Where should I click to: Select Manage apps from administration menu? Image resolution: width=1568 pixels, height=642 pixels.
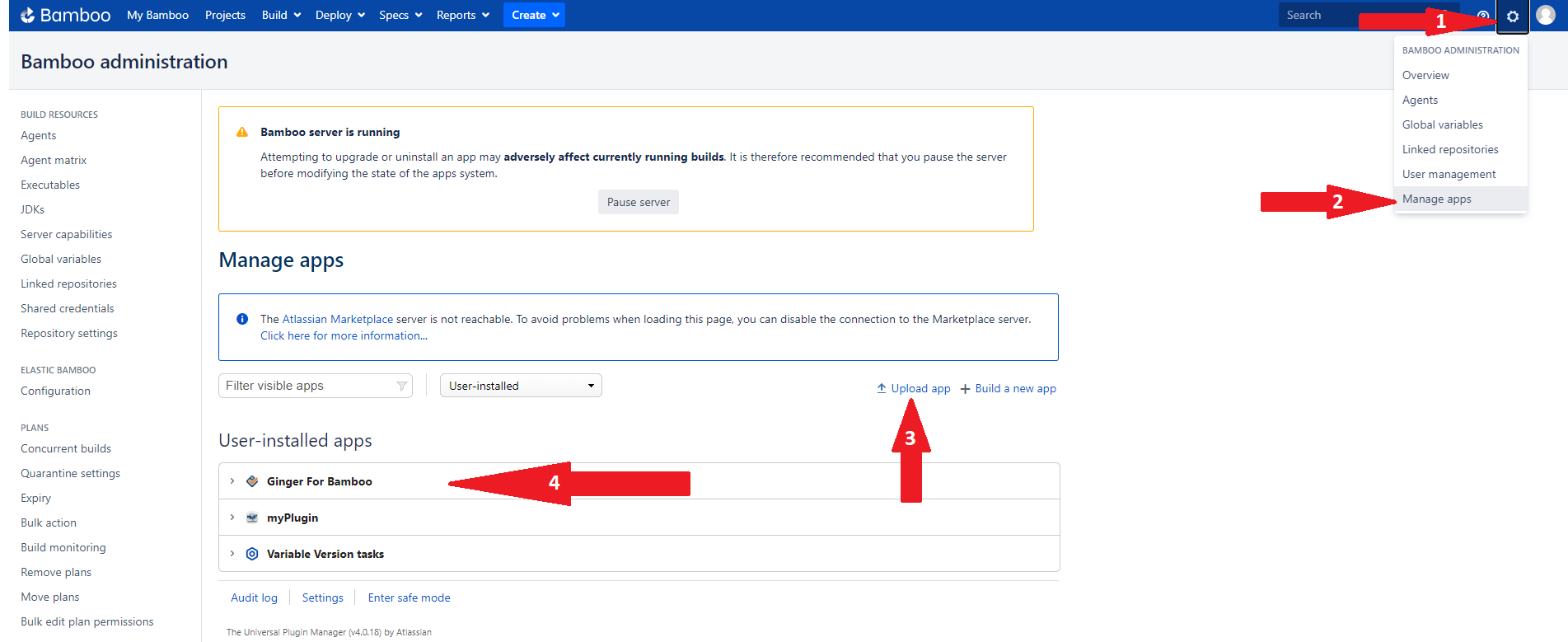pos(1436,199)
